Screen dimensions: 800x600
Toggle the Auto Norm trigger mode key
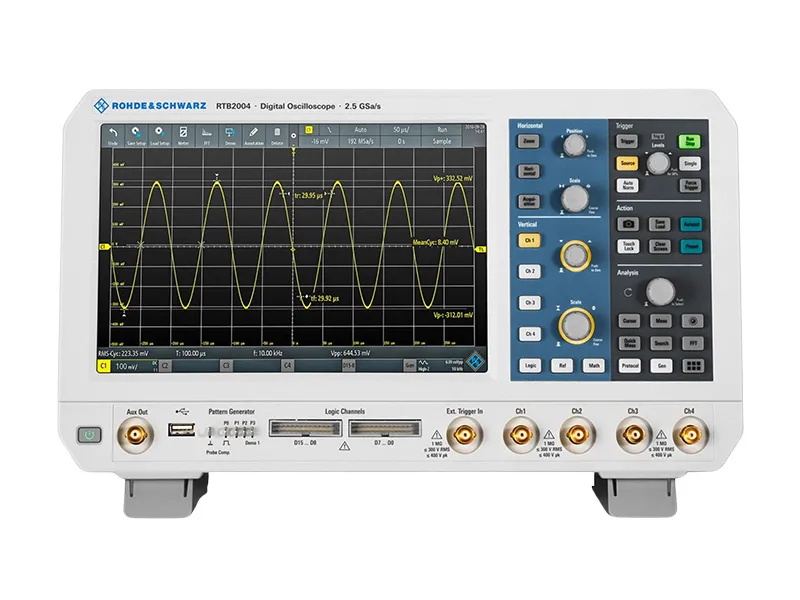coord(628,185)
